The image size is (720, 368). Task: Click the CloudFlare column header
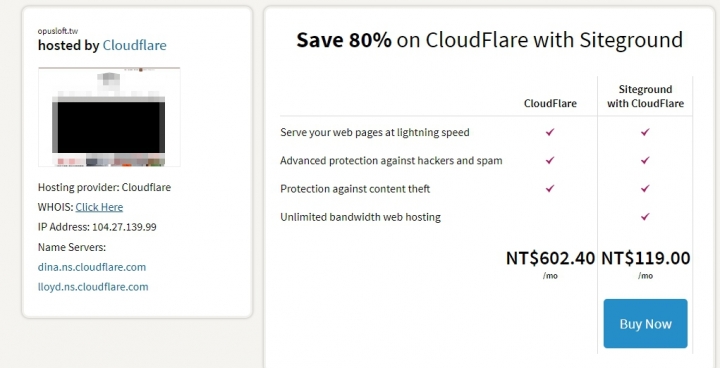pos(550,103)
